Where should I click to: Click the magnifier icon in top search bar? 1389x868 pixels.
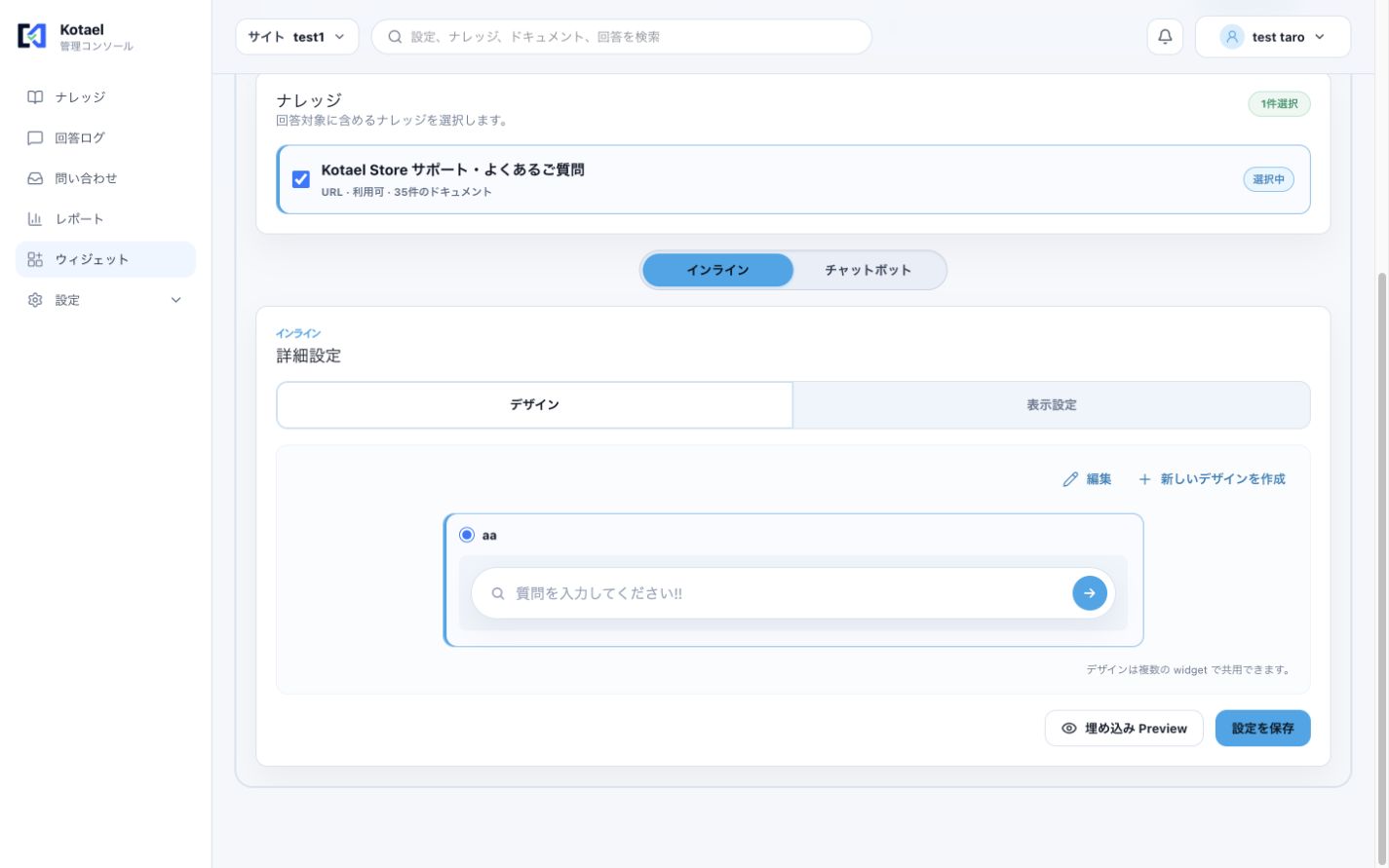tap(395, 37)
